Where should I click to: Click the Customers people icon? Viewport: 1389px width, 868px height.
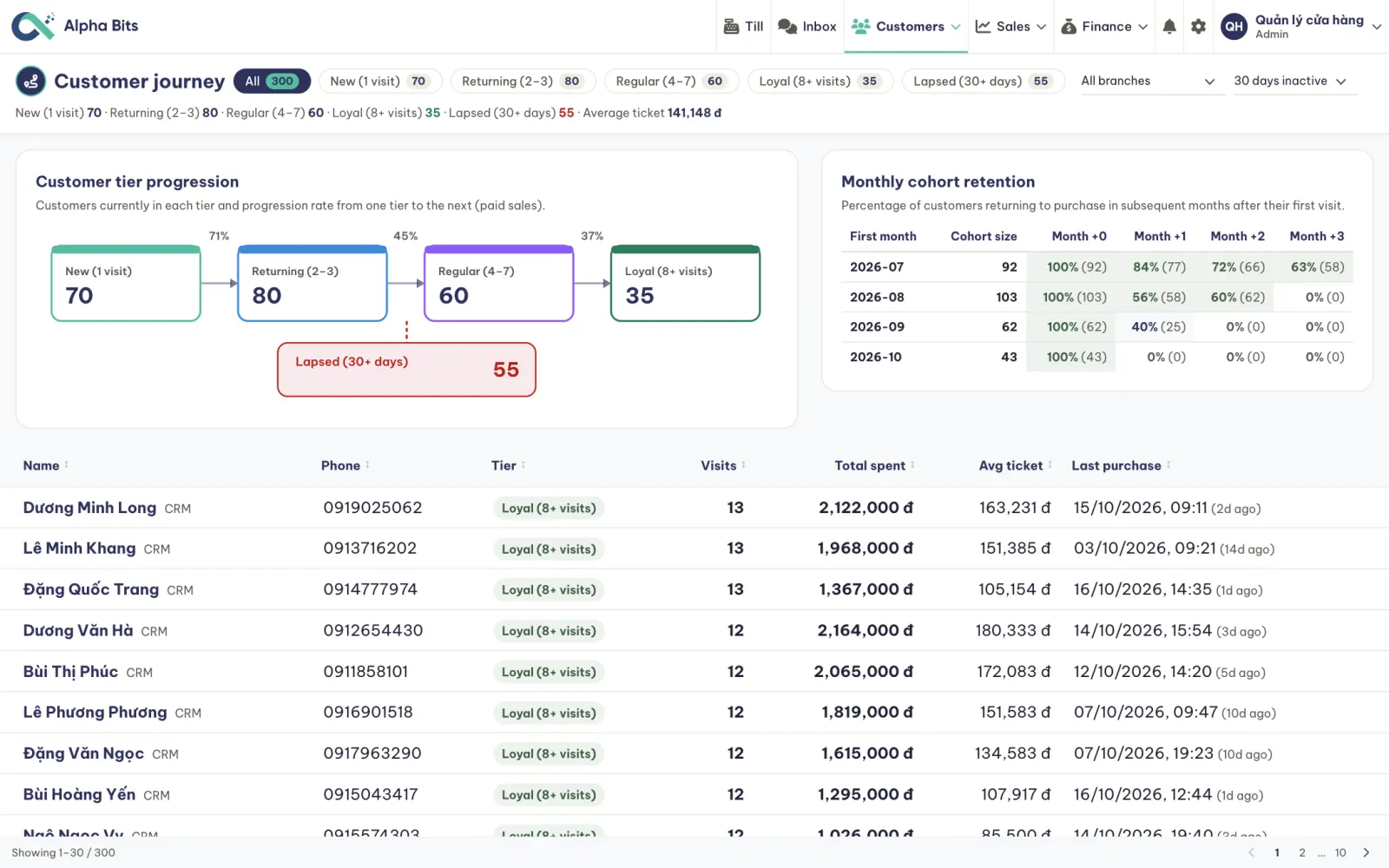click(x=860, y=27)
